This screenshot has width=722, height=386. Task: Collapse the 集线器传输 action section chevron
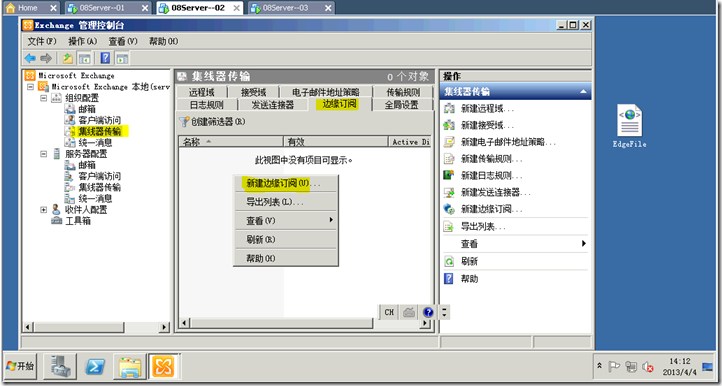pyautogui.click(x=583, y=92)
